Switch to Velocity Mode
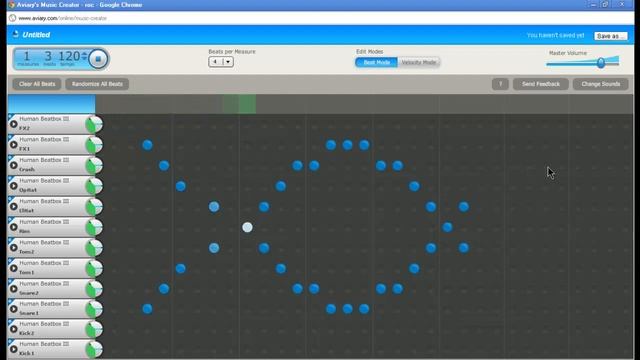The width and height of the screenshot is (640, 360). coord(419,62)
